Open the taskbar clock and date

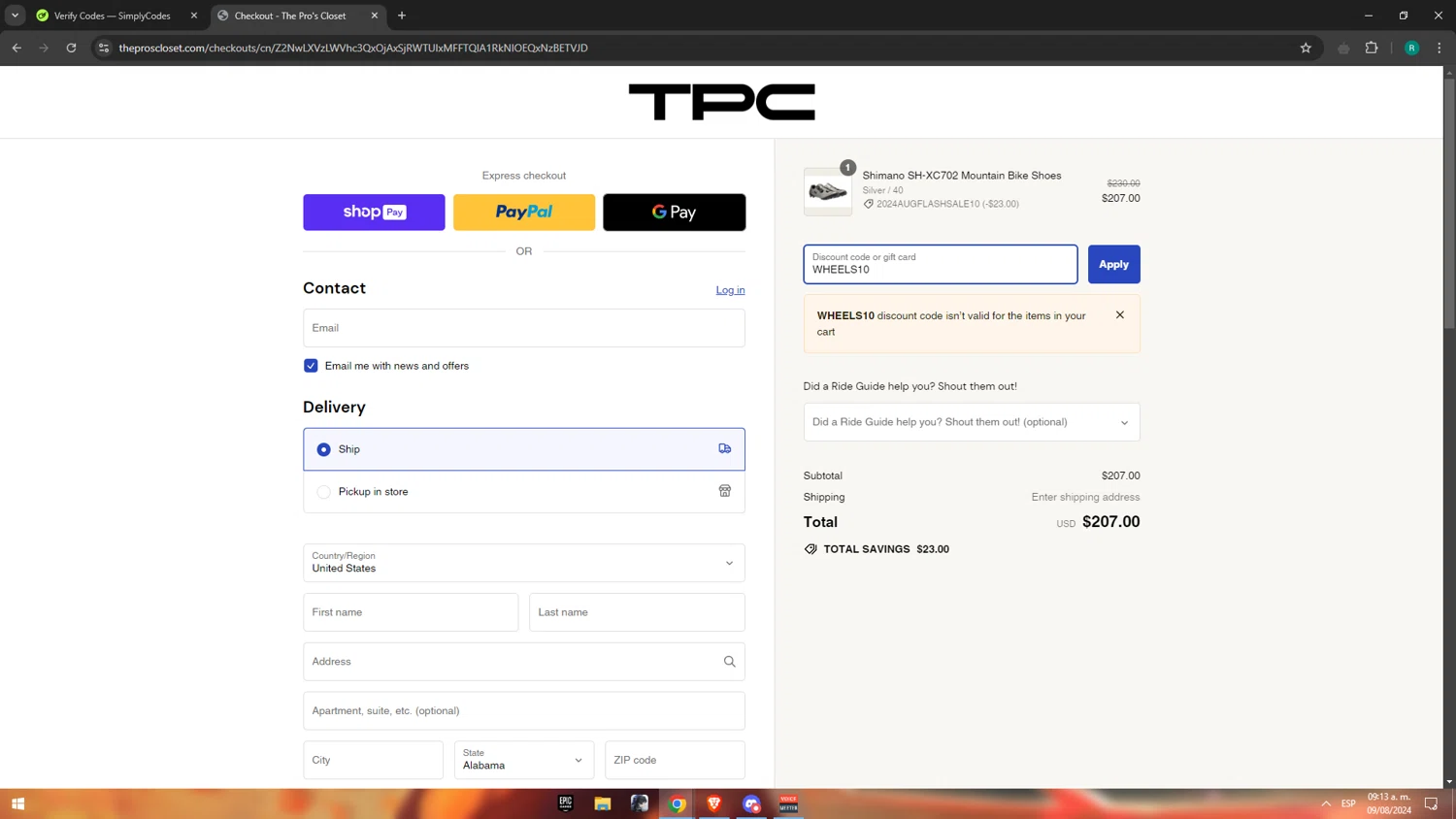1389,803
